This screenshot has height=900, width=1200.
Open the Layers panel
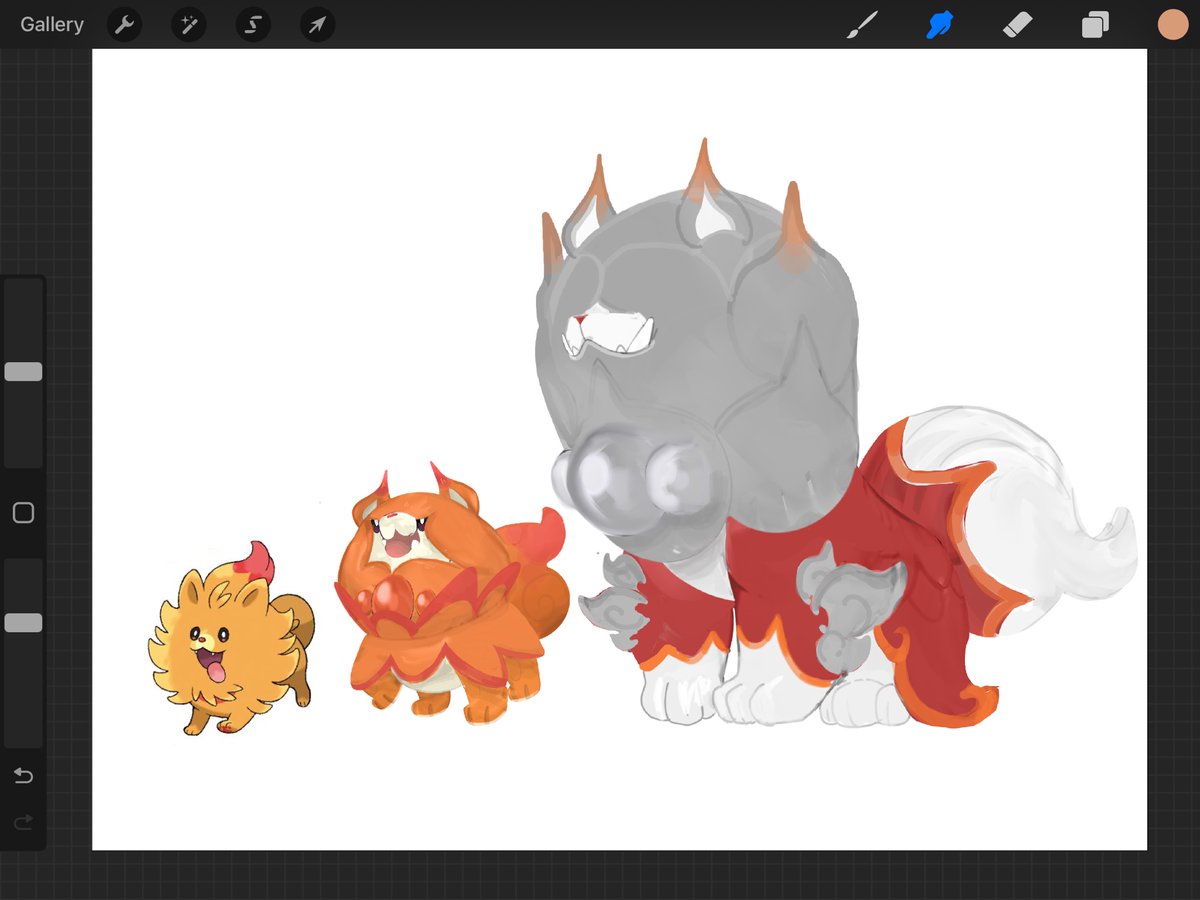pos(1095,25)
